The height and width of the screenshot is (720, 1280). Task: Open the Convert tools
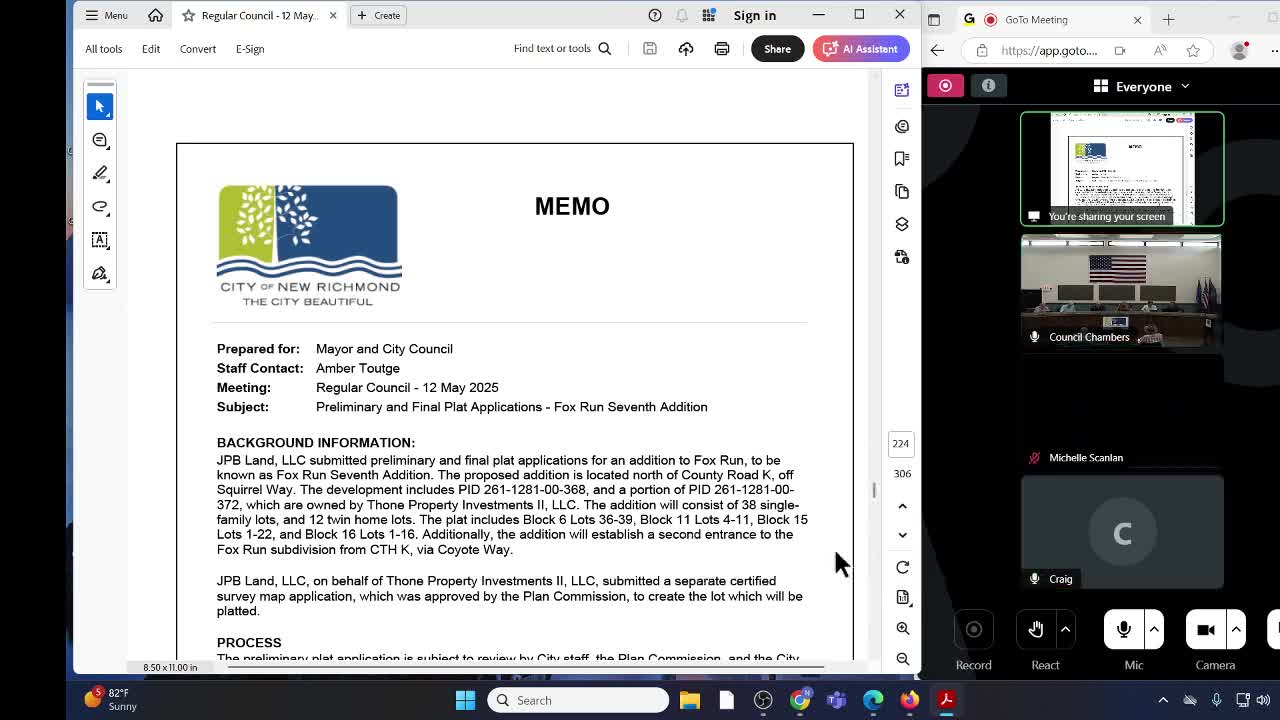pyautogui.click(x=198, y=49)
